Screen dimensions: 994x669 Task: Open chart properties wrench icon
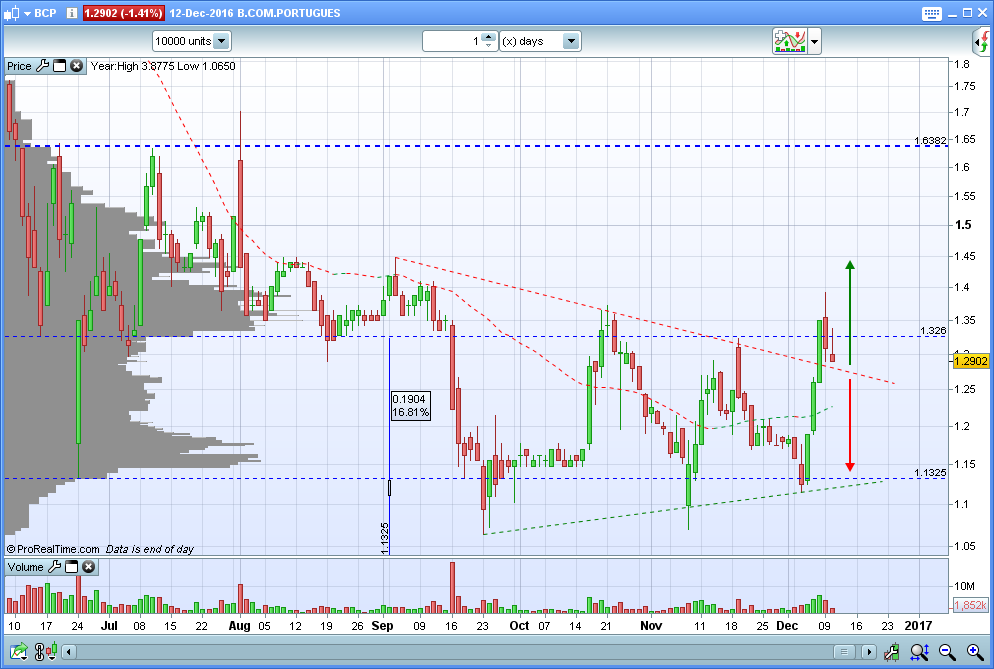click(x=891, y=651)
